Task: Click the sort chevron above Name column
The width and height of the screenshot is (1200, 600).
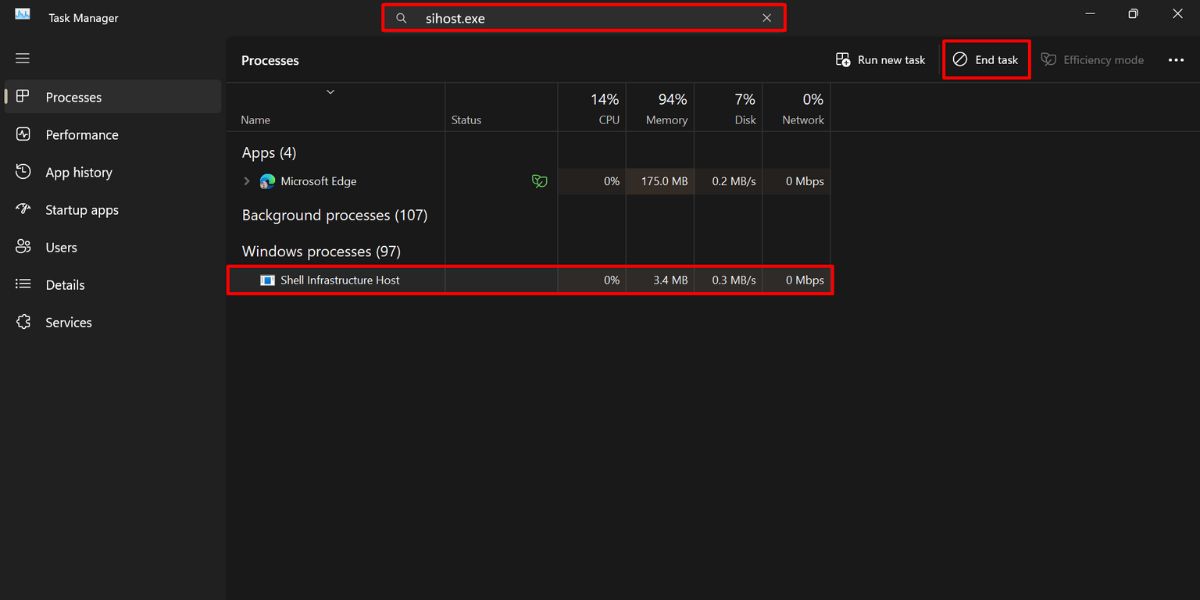Action: coord(330,89)
